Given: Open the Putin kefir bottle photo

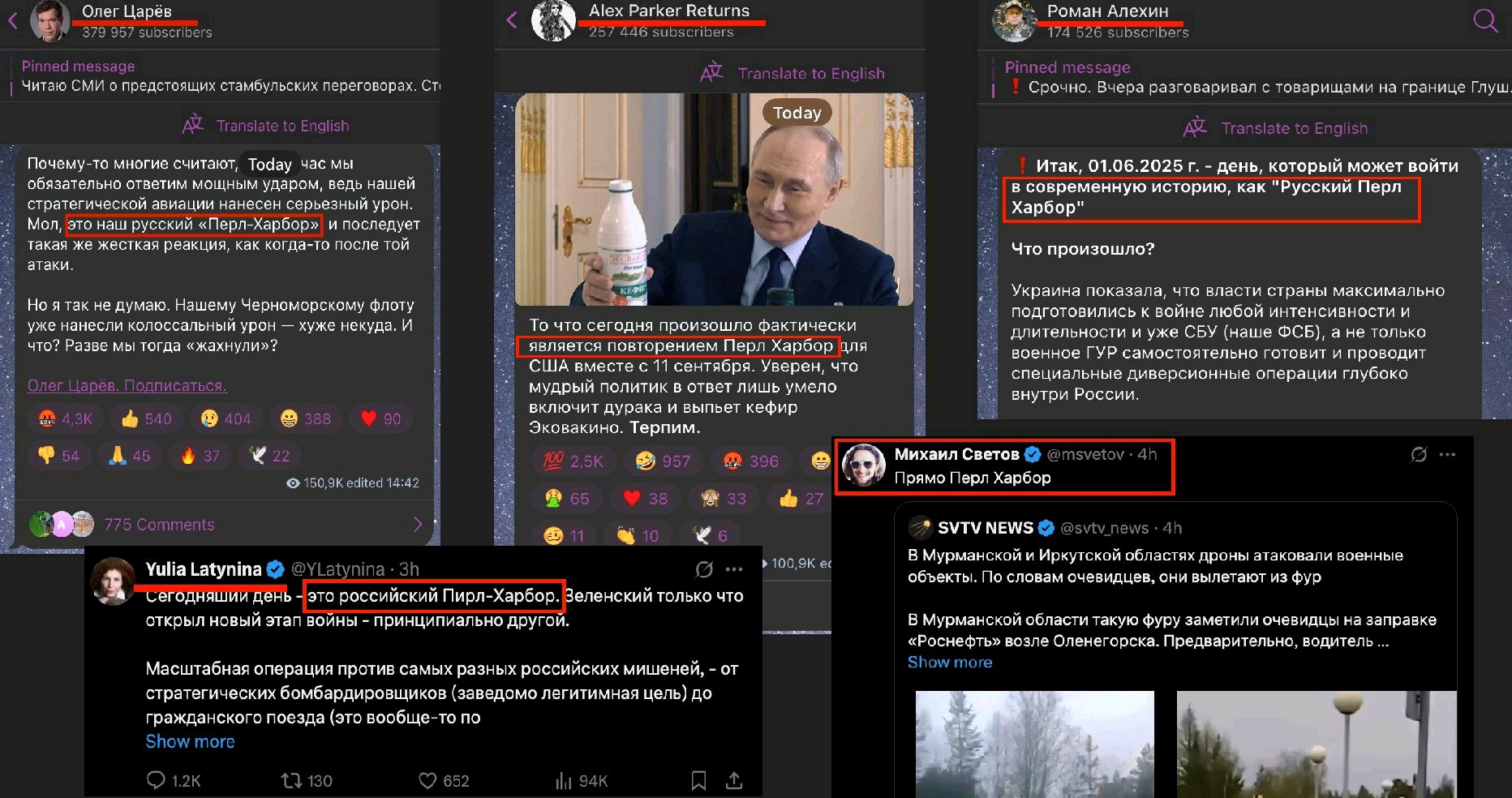Looking at the screenshot, I should pyautogui.click(x=714, y=199).
